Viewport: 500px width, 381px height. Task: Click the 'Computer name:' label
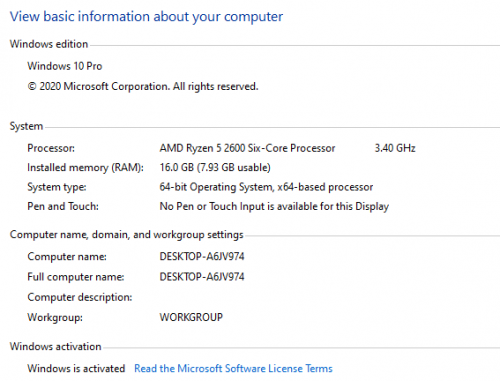click(67, 256)
